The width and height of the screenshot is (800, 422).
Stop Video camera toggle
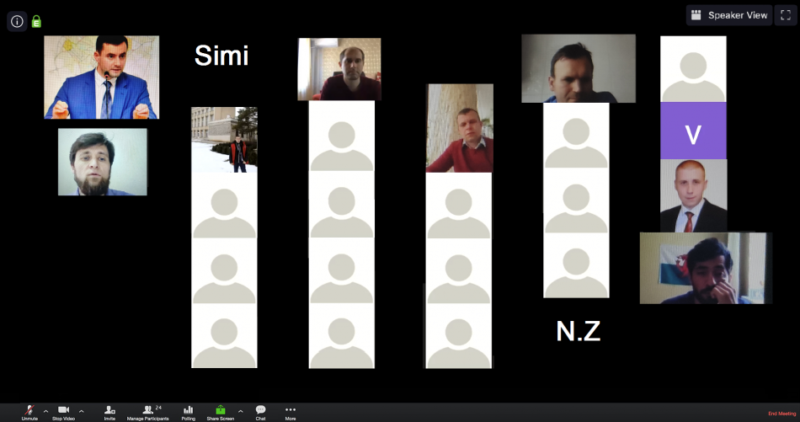[x=63, y=411]
